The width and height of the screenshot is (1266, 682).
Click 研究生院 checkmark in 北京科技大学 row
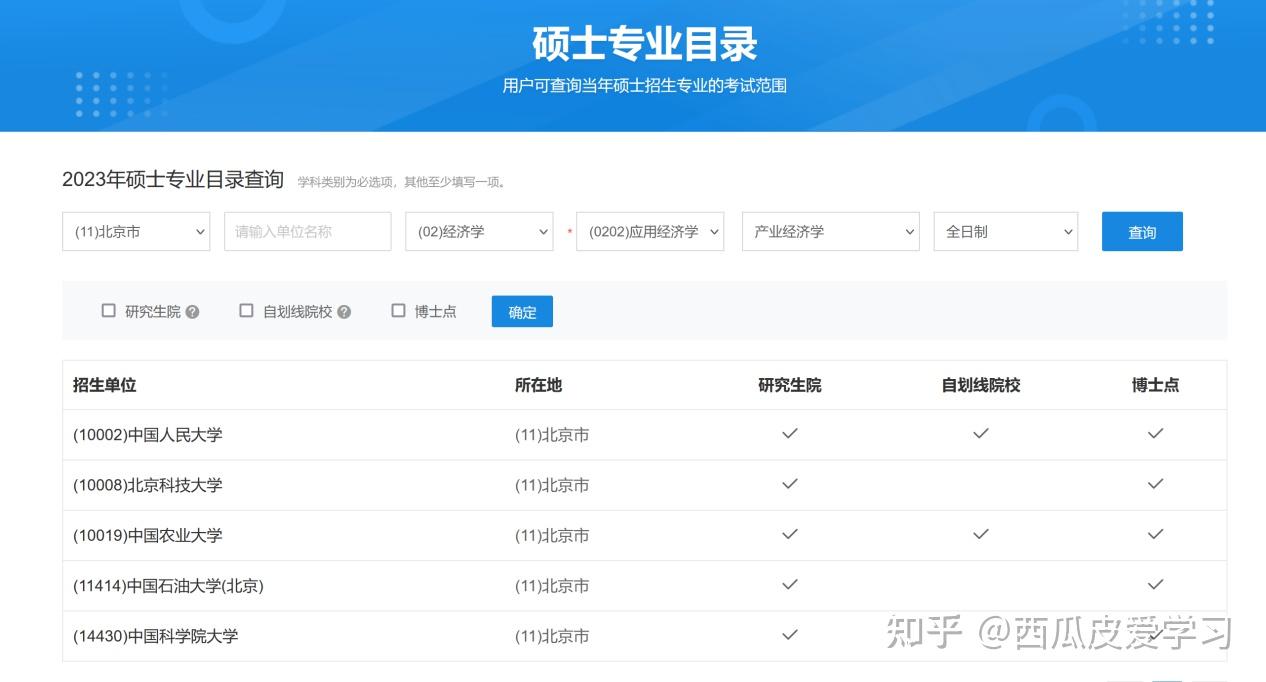tap(790, 483)
